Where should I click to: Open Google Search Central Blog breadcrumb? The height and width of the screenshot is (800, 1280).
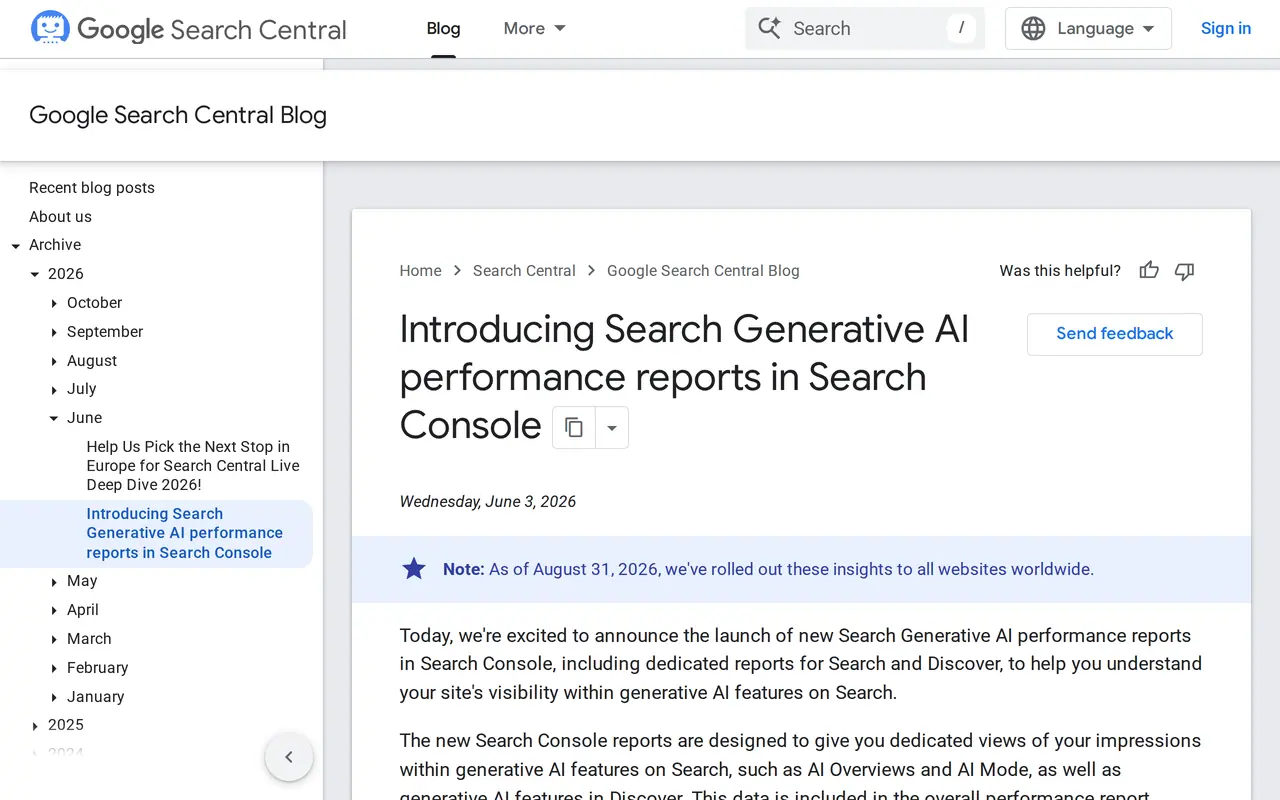pos(703,271)
